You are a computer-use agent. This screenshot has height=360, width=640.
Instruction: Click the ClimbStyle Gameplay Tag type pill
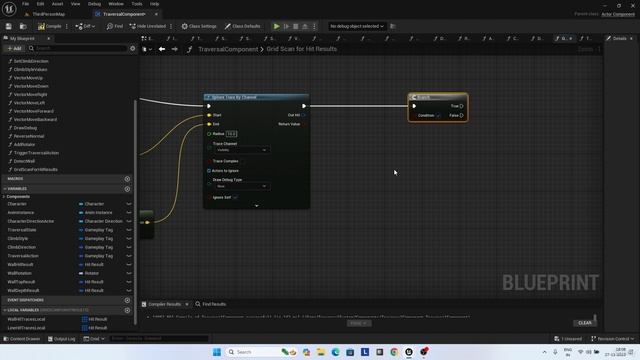(96, 238)
